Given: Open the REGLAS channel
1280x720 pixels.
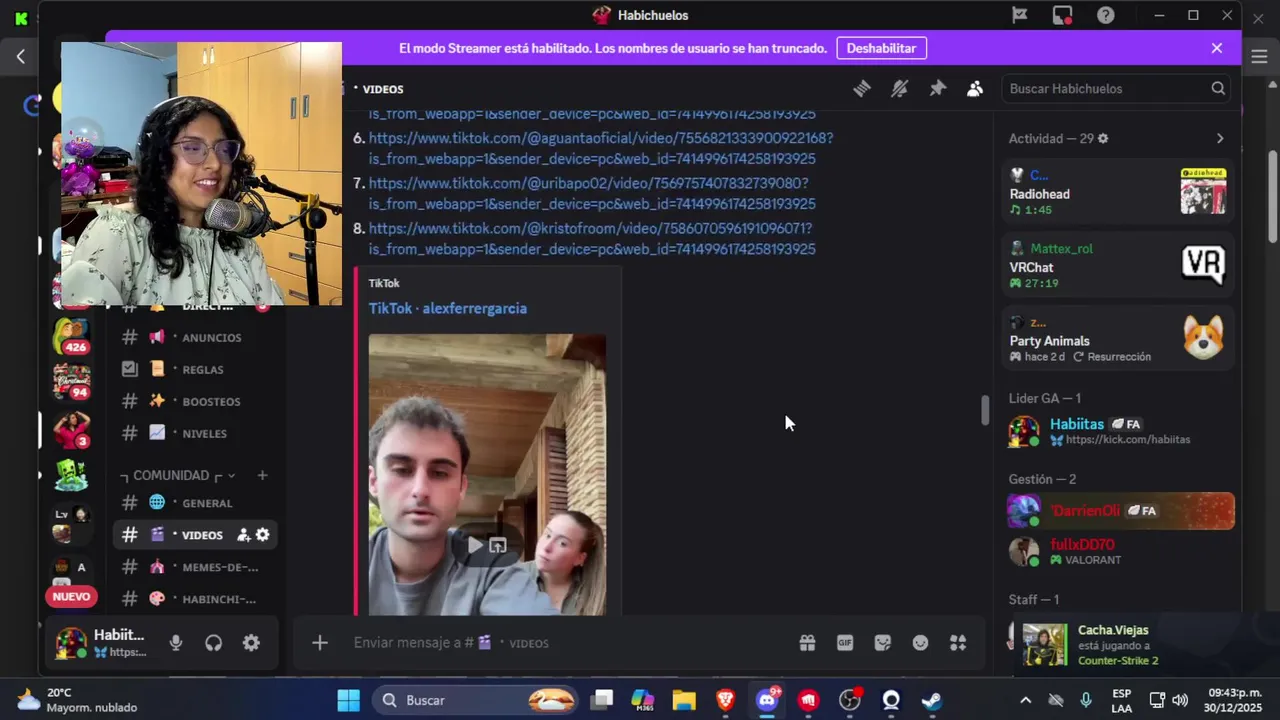Looking at the screenshot, I should coord(195,369).
